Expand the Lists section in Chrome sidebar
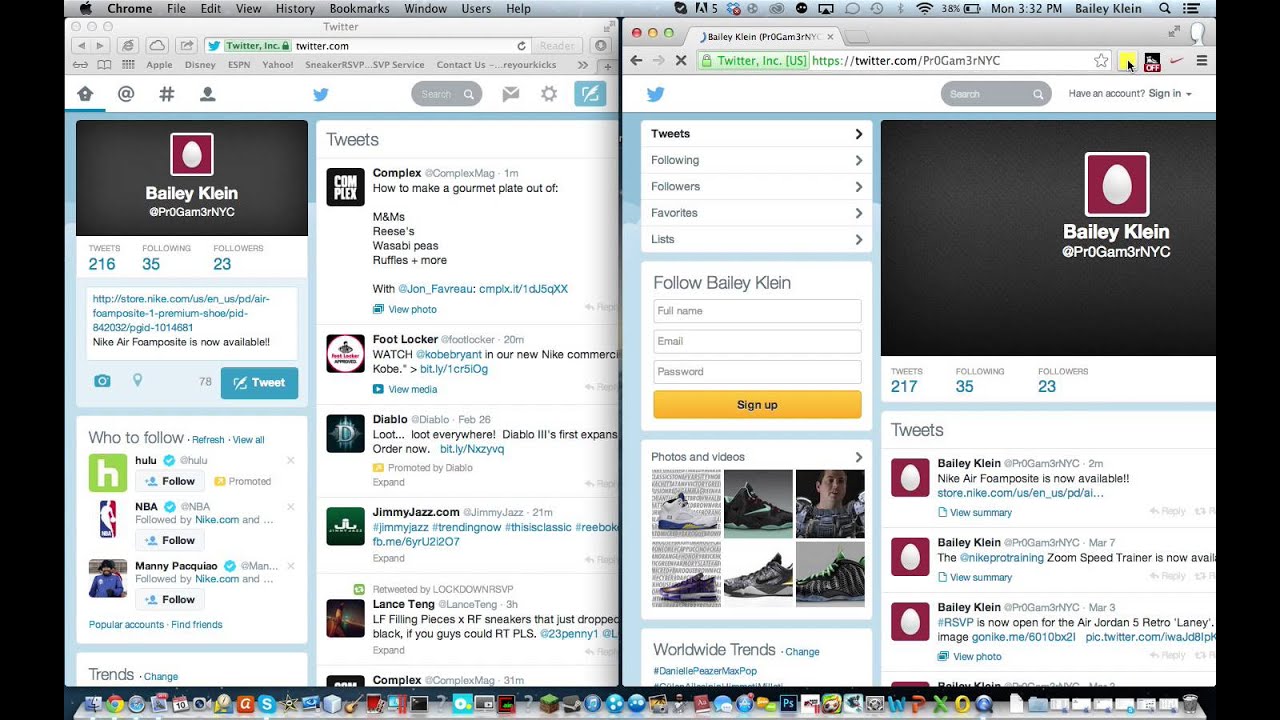The image size is (1280, 720). pyautogui.click(x=756, y=239)
